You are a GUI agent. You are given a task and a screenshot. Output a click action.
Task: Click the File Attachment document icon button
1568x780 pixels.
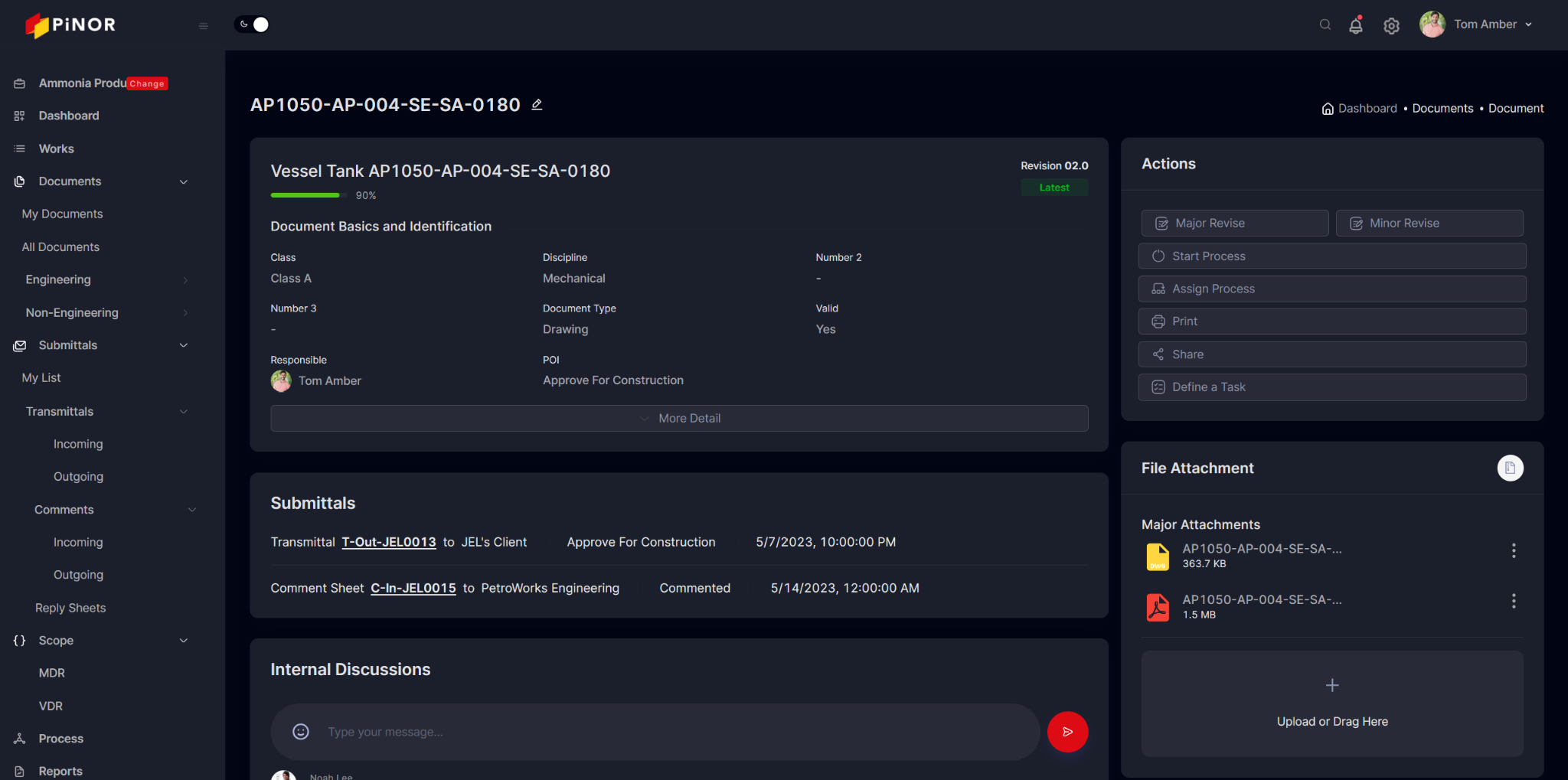1510,468
